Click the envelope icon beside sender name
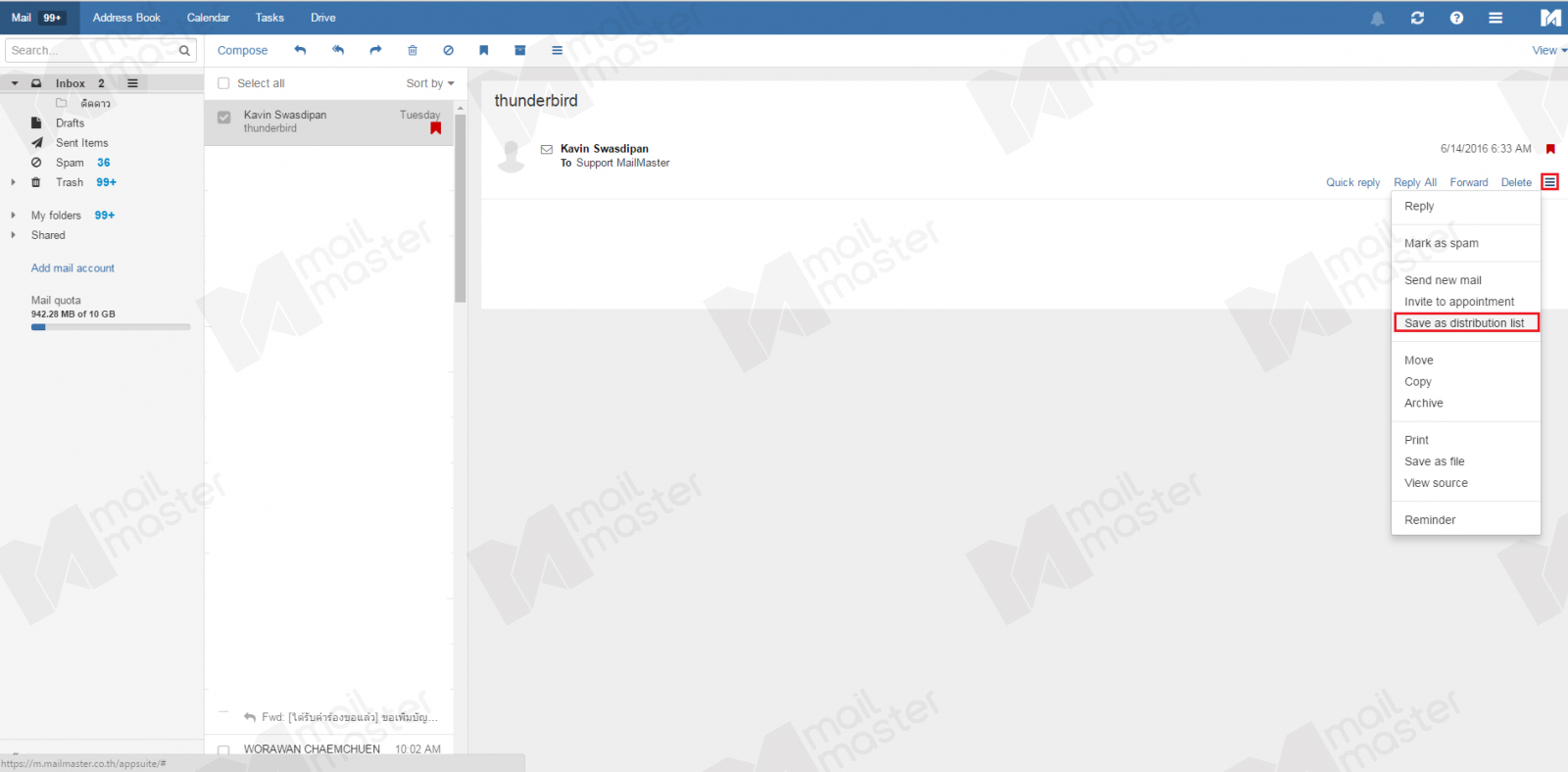Image resolution: width=1568 pixels, height=772 pixels. (x=547, y=149)
